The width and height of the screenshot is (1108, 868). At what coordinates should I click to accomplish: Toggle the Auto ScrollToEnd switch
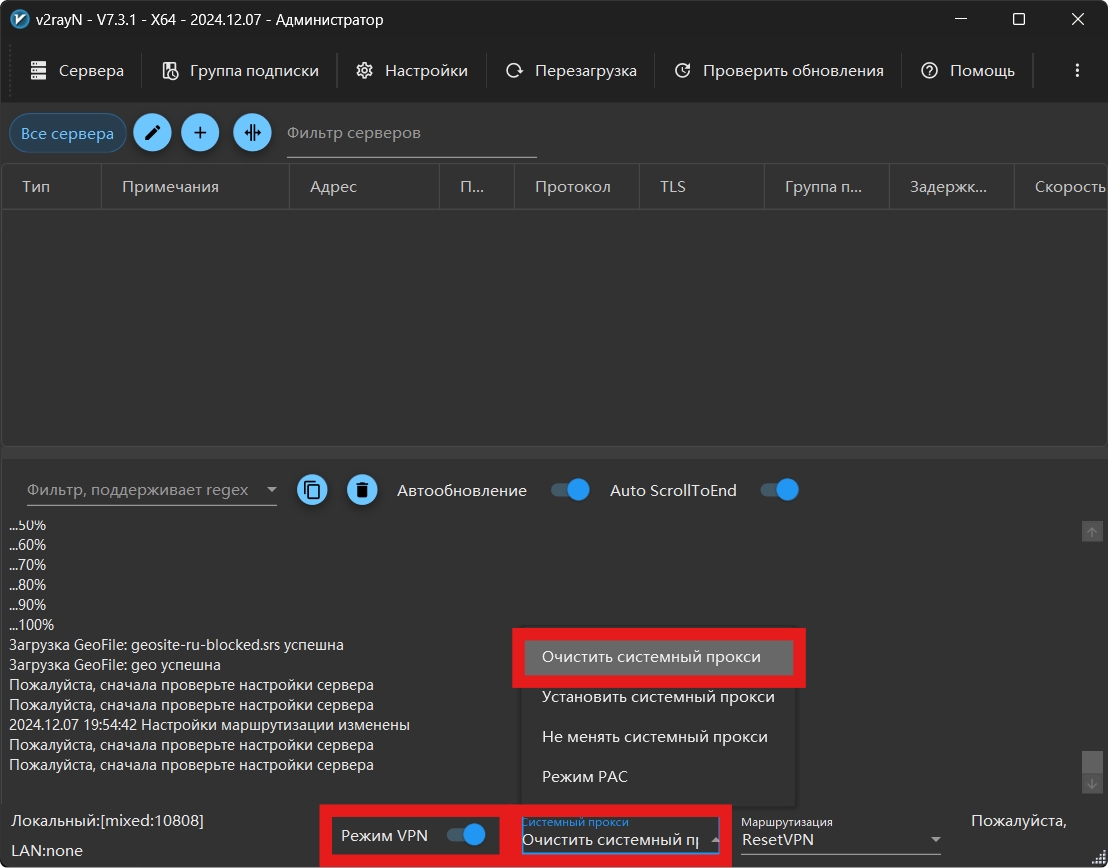pos(780,490)
